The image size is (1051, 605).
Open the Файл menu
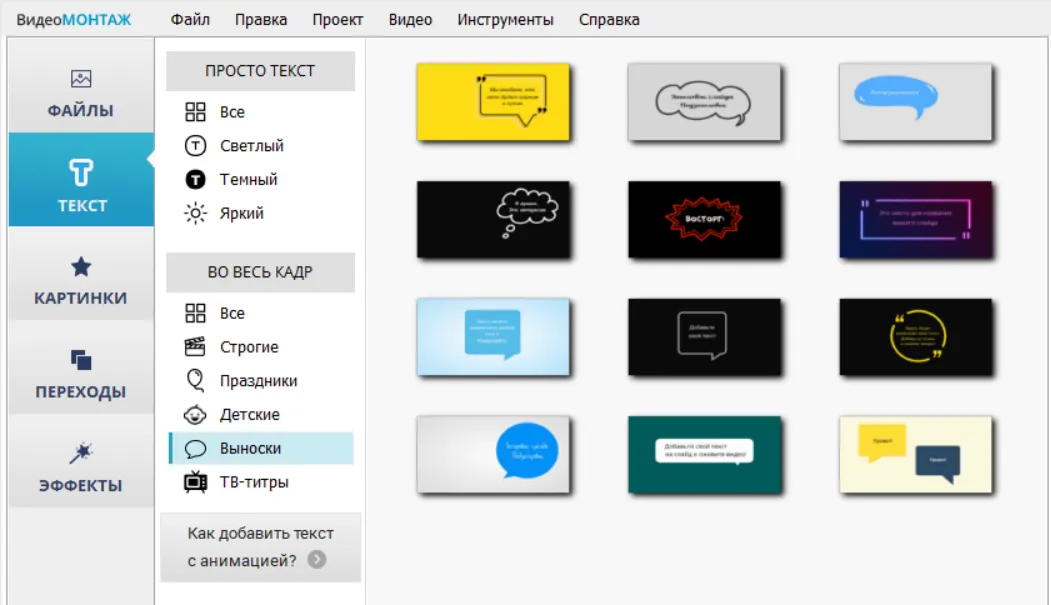click(190, 19)
